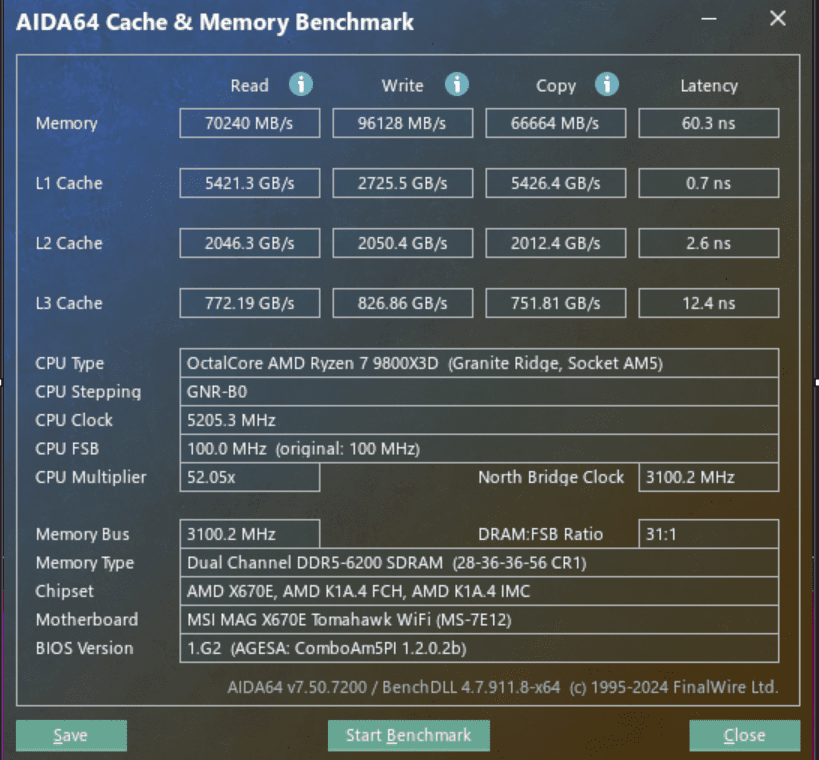Click Chipset field AMD X670E
Screen dimensions: 819x760
(479, 591)
